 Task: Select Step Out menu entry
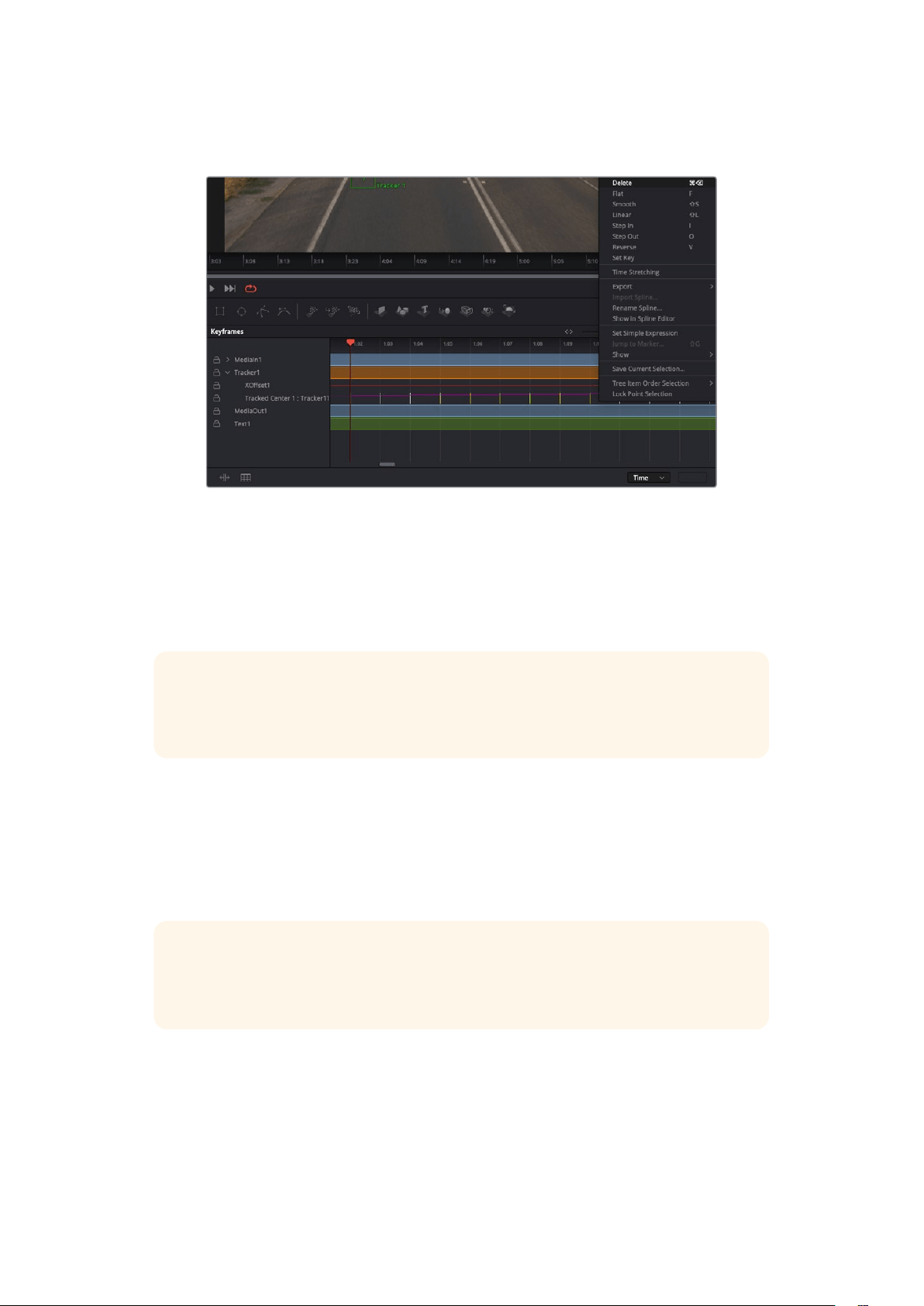(657, 237)
